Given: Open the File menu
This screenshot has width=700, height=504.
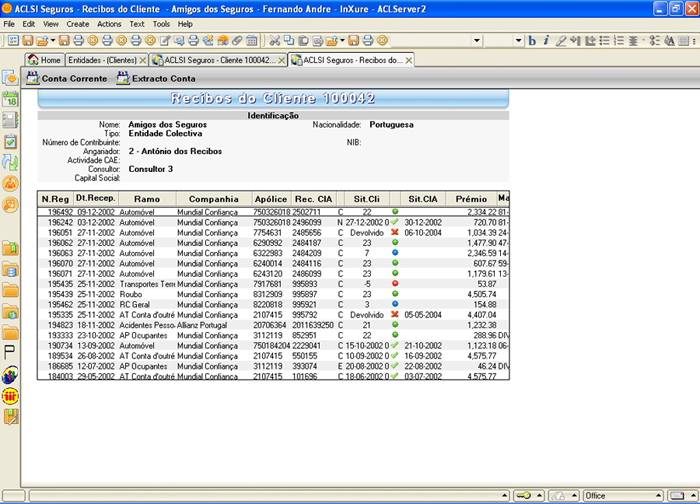Looking at the screenshot, I should click(x=9, y=23).
